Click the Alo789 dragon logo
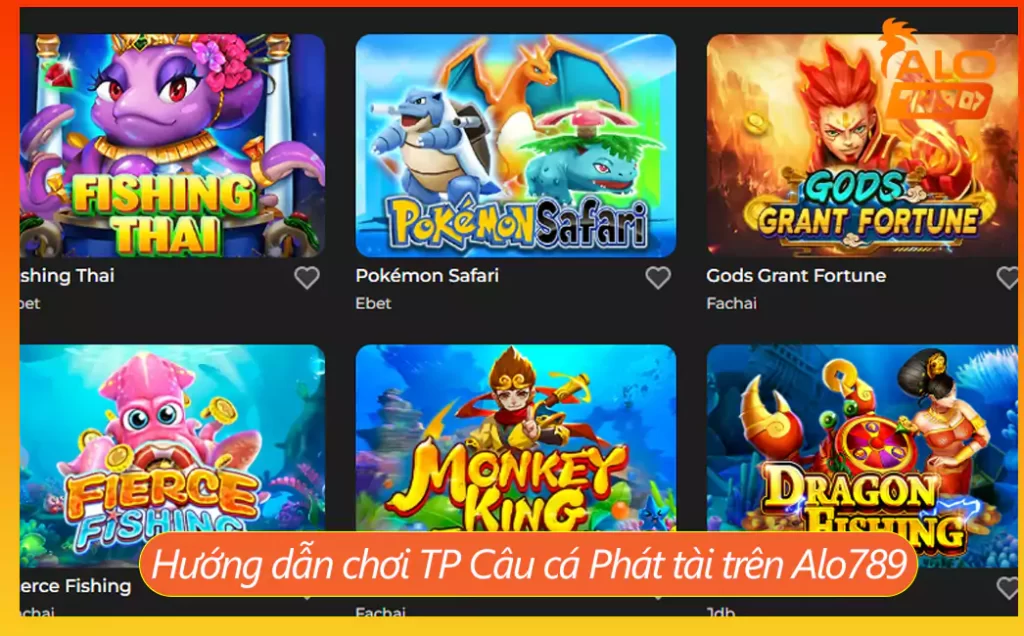The width and height of the screenshot is (1024, 636). tap(936, 71)
